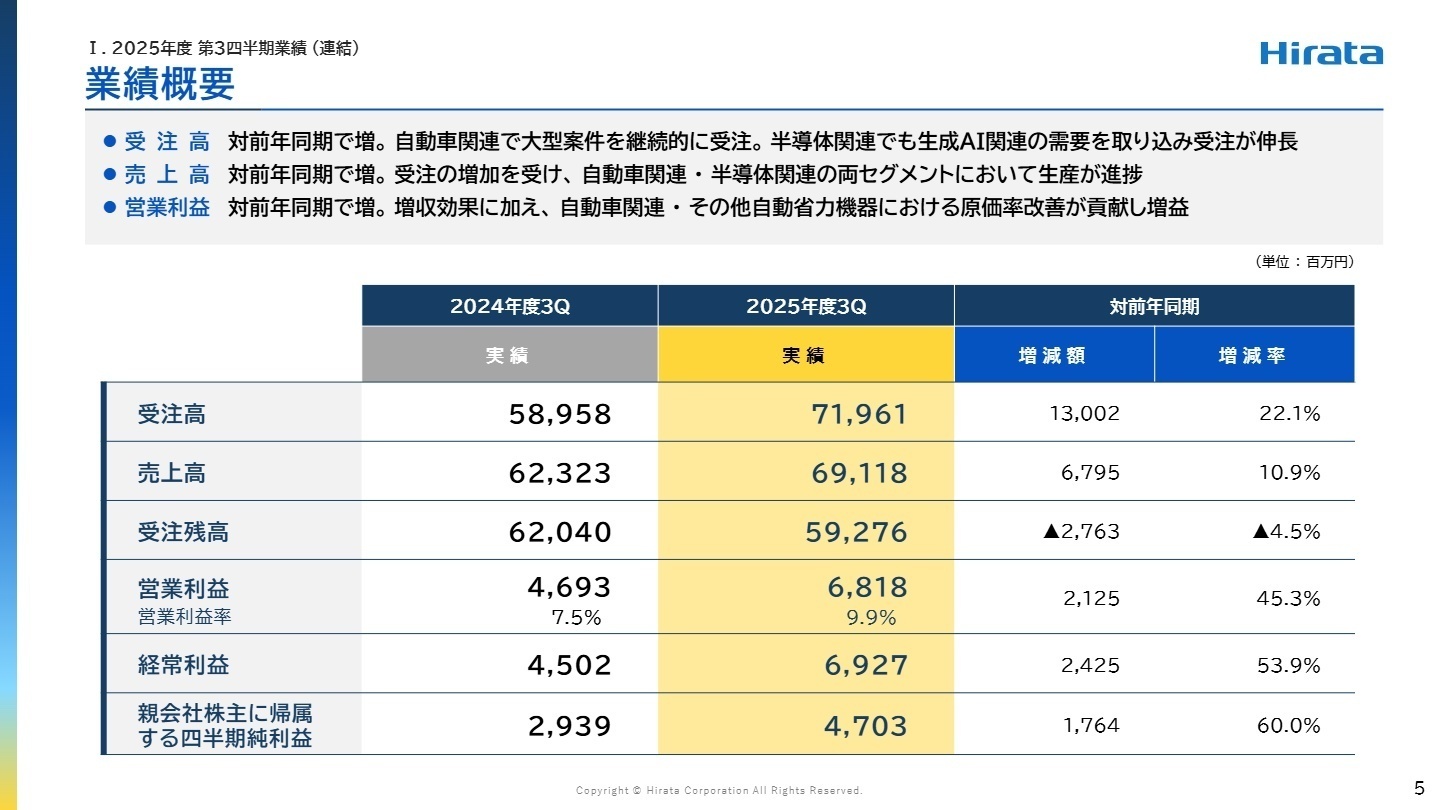Screen dimensions: 1440x810
Task: Select the 増減額 header cell
Action: click(x=1053, y=354)
